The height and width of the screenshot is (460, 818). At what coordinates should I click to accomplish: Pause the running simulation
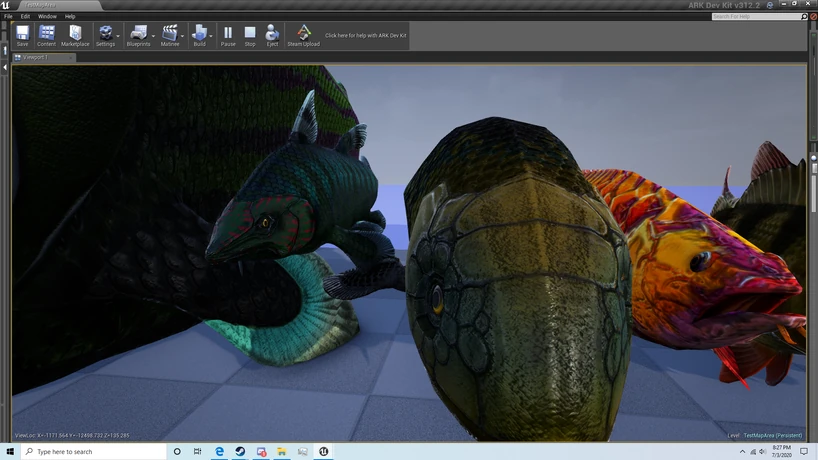click(x=228, y=35)
